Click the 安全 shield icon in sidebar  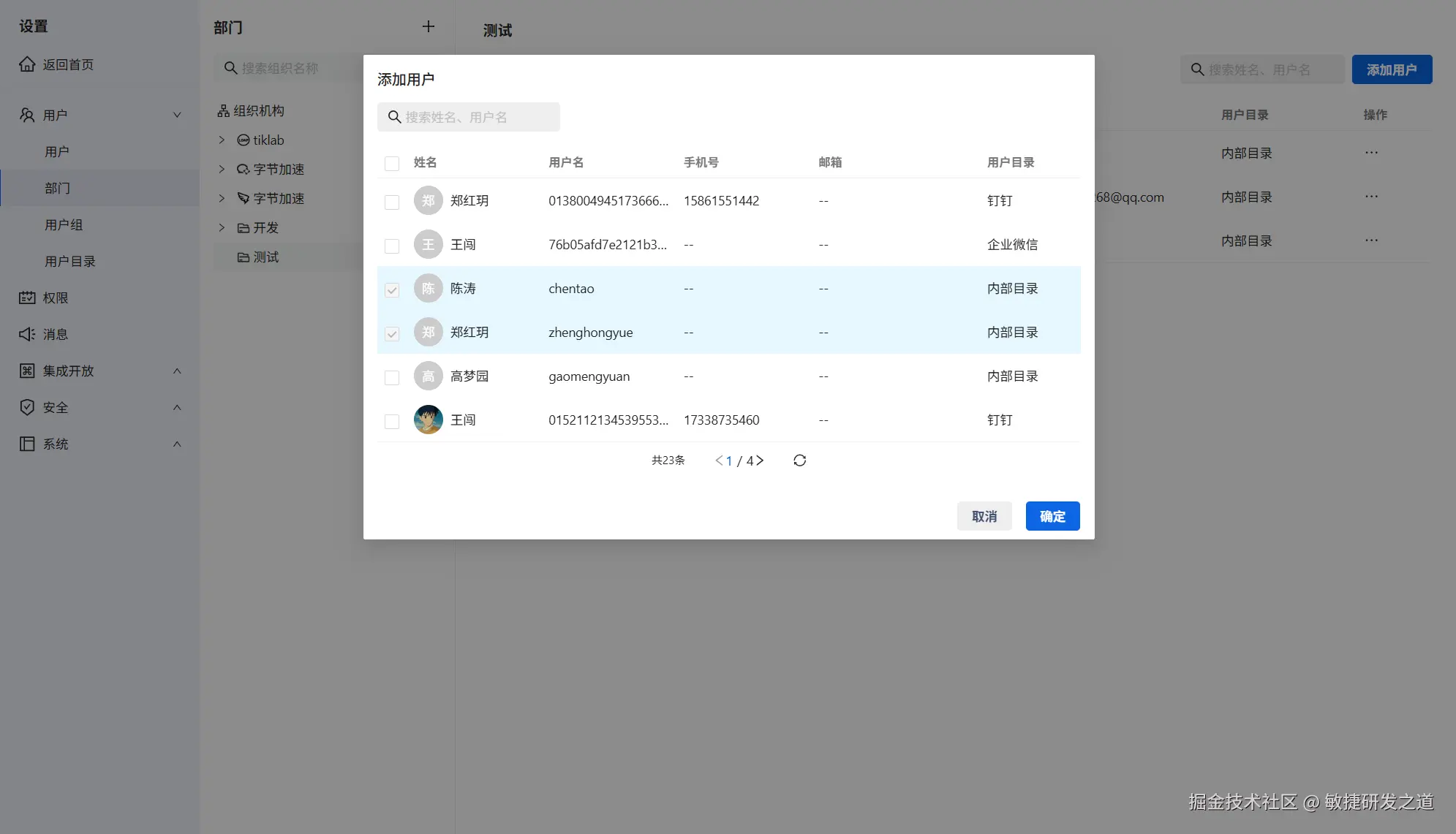click(27, 407)
